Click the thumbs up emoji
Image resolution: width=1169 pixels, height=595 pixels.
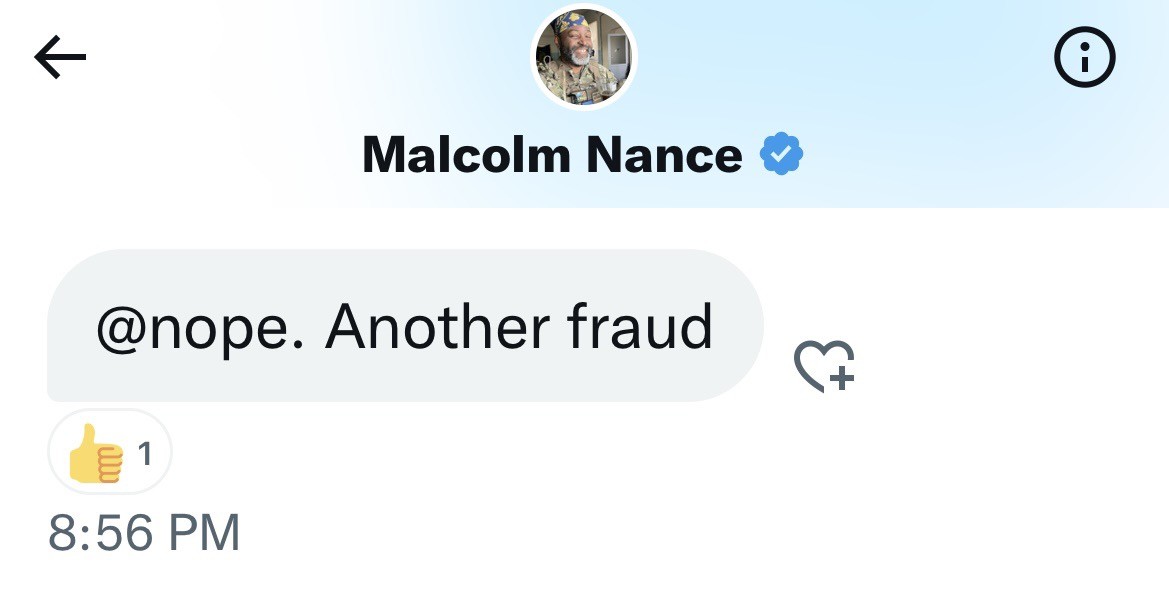pyautogui.click(x=95, y=454)
